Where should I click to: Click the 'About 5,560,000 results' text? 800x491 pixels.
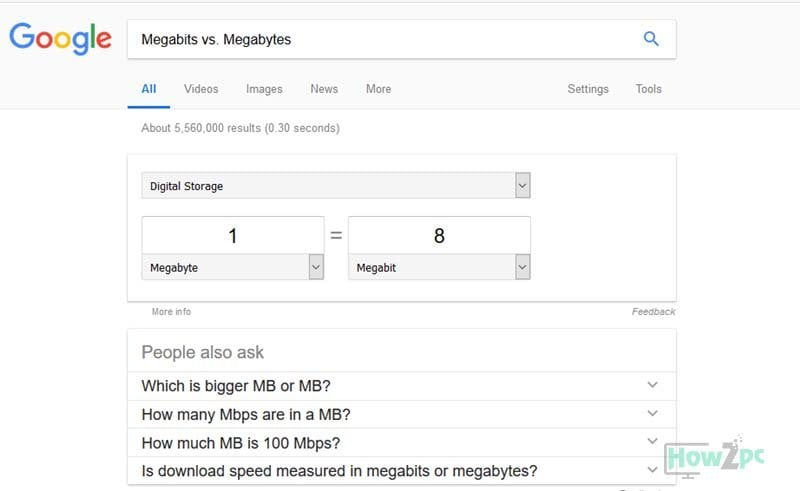coord(240,128)
